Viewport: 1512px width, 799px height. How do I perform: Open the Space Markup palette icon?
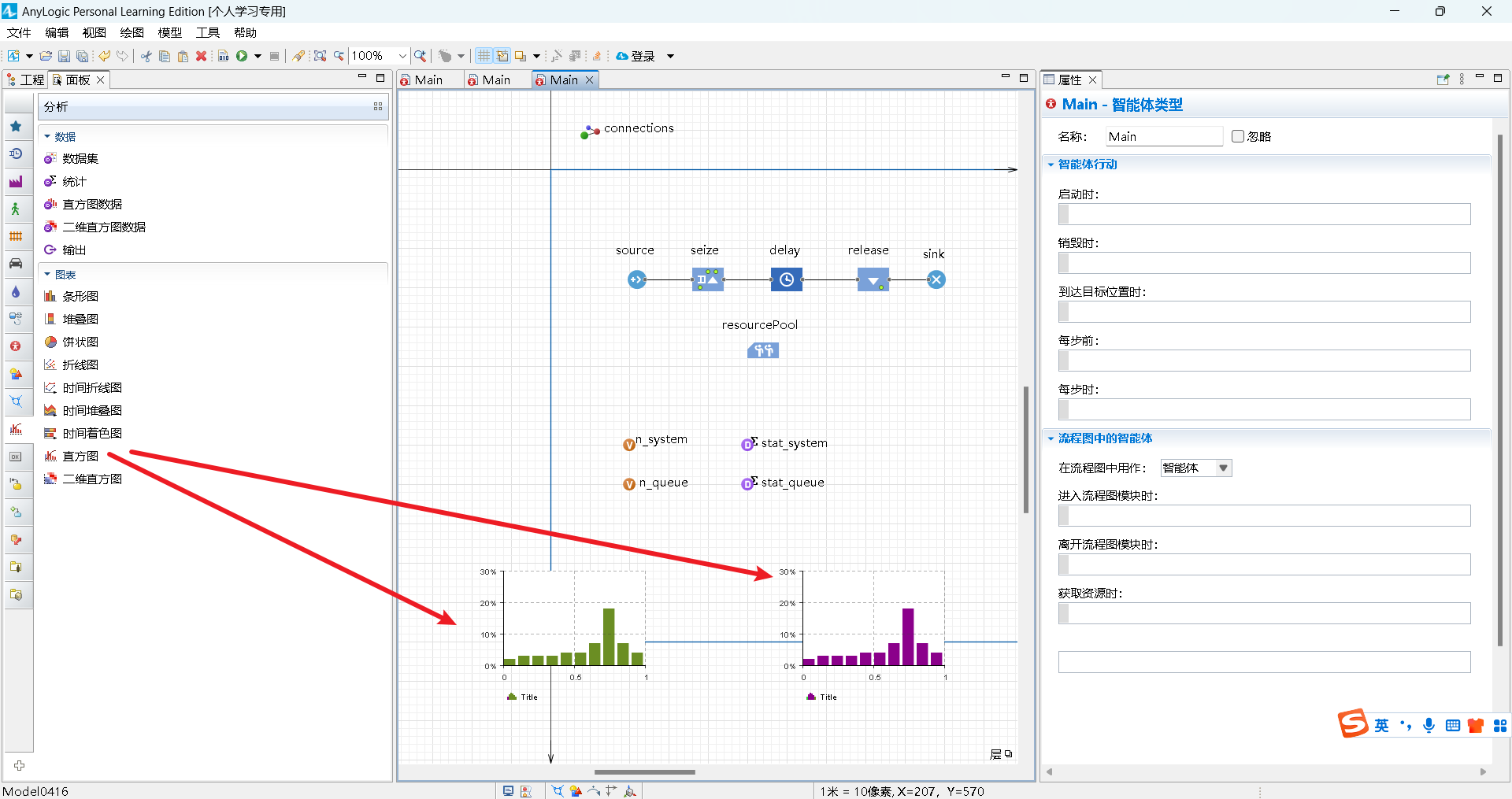coord(16,401)
